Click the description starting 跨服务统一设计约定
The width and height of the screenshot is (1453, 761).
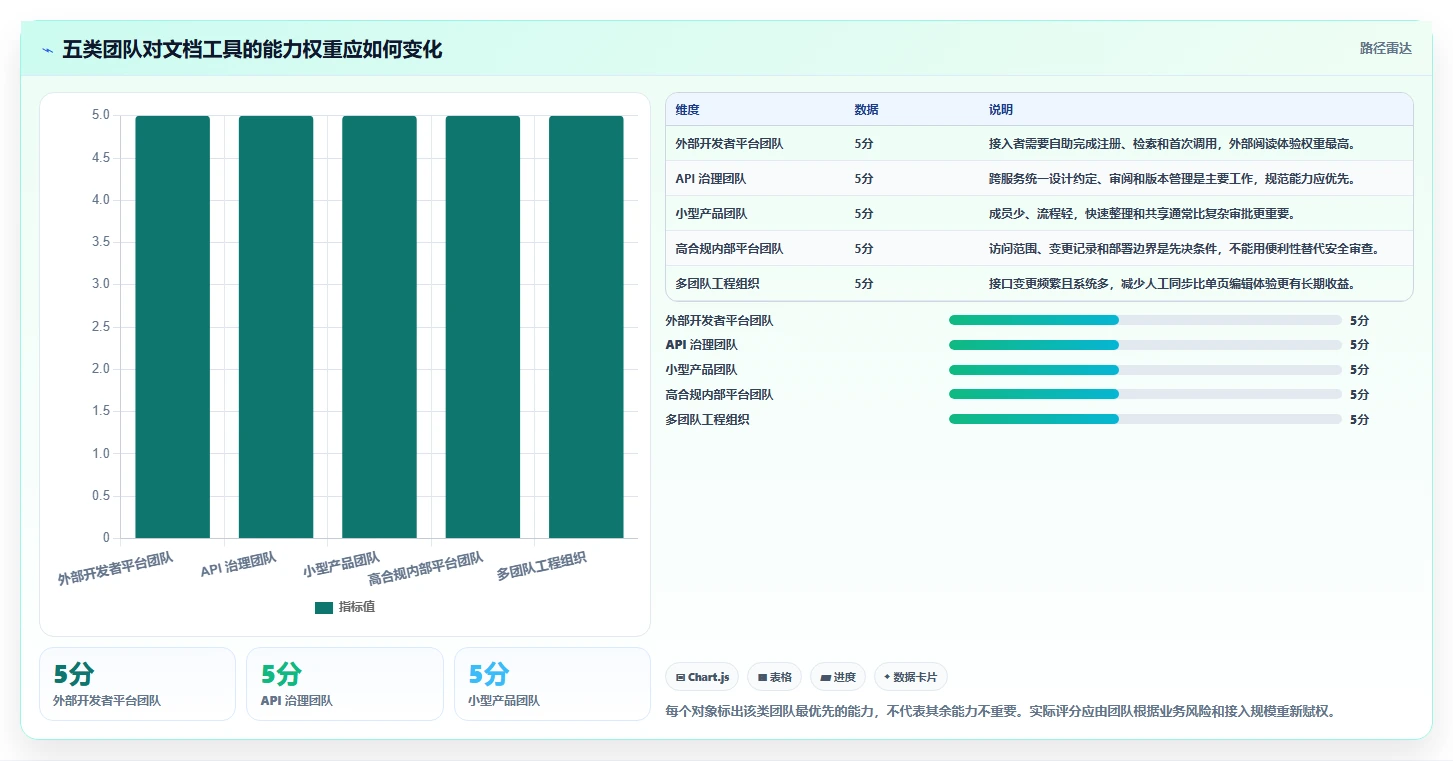[1172, 179]
